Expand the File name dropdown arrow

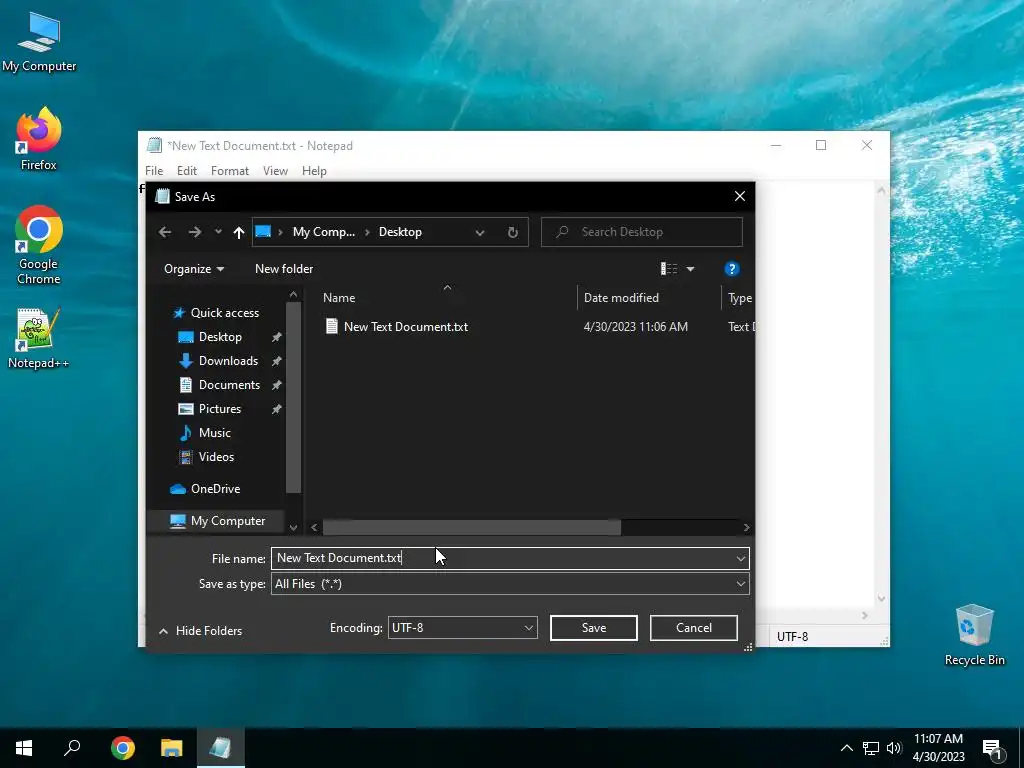tap(741, 558)
